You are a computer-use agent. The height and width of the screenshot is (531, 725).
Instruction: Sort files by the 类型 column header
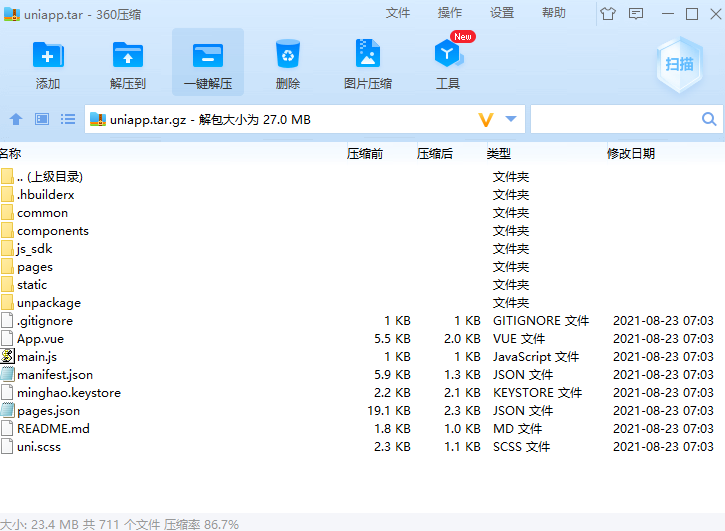tap(498, 153)
